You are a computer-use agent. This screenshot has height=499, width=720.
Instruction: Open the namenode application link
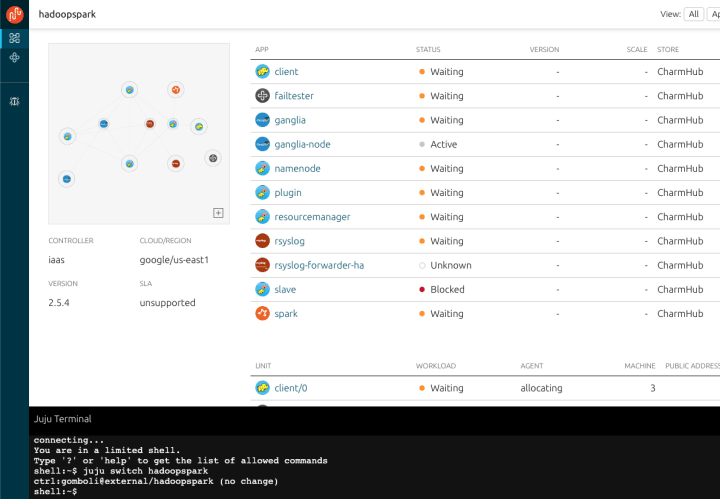click(297, 168)
